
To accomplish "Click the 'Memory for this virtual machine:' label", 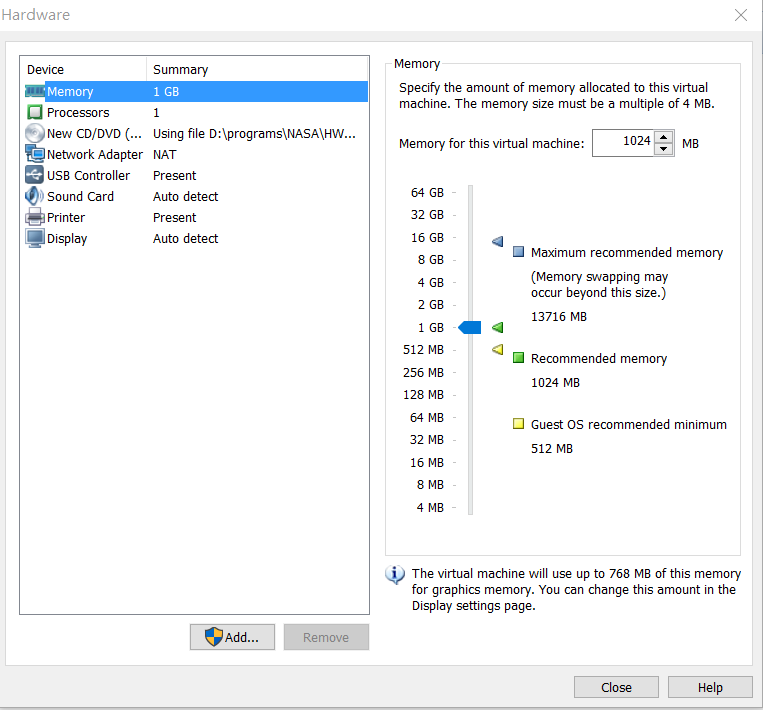I will pos(491,144).
